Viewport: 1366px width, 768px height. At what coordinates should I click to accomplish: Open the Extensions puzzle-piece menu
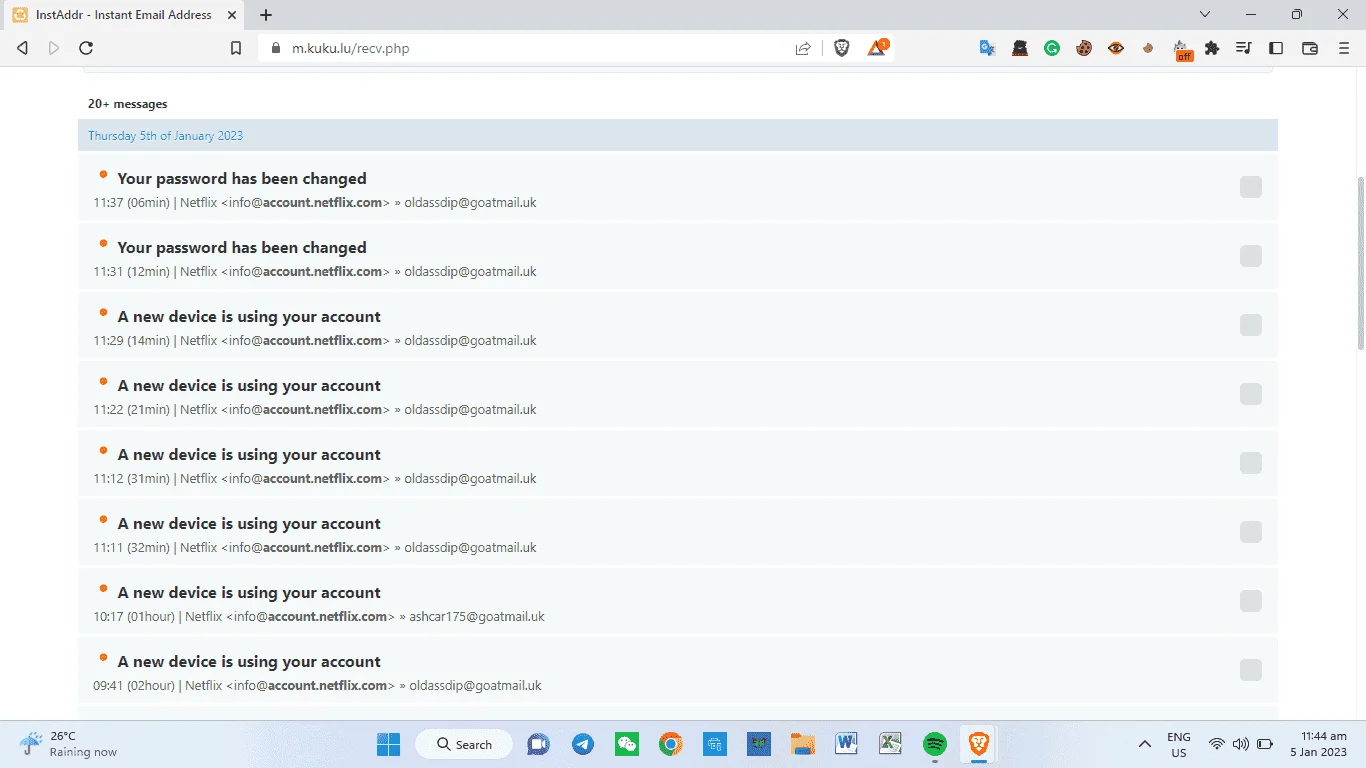[x=1212, y=48]
